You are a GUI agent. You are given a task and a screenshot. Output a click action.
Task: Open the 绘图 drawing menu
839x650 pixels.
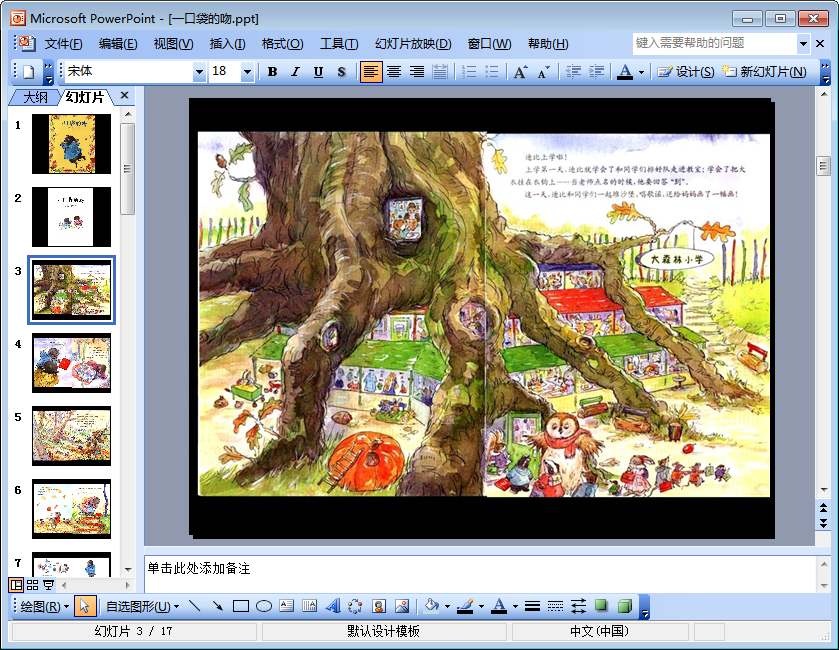44,606
